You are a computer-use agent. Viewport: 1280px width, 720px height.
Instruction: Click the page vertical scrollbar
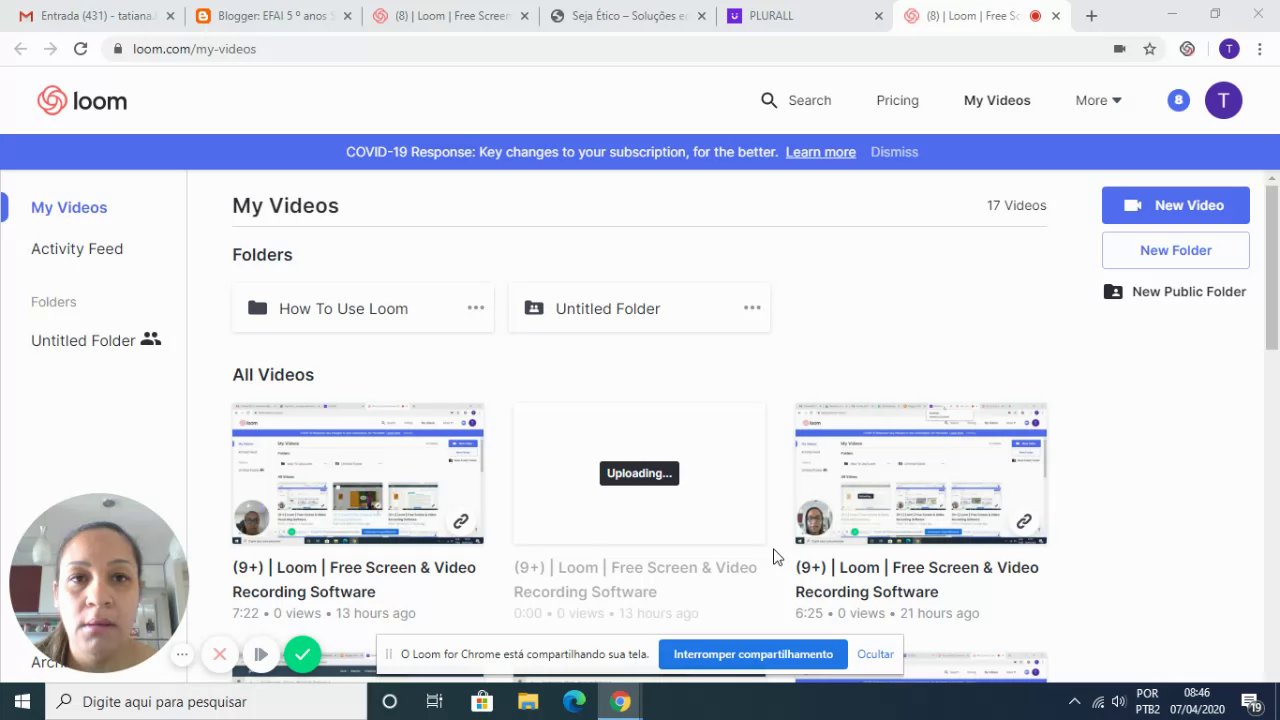tap(1272, 268)
